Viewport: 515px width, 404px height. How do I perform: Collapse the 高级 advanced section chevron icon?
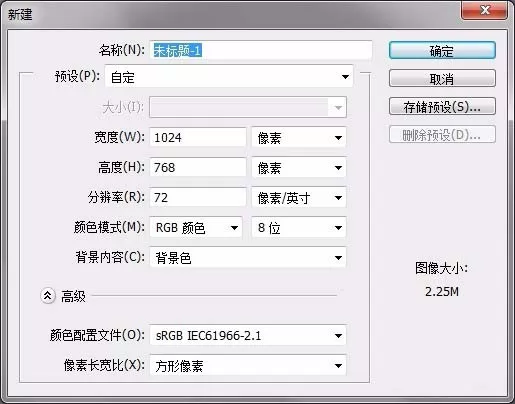48,296
